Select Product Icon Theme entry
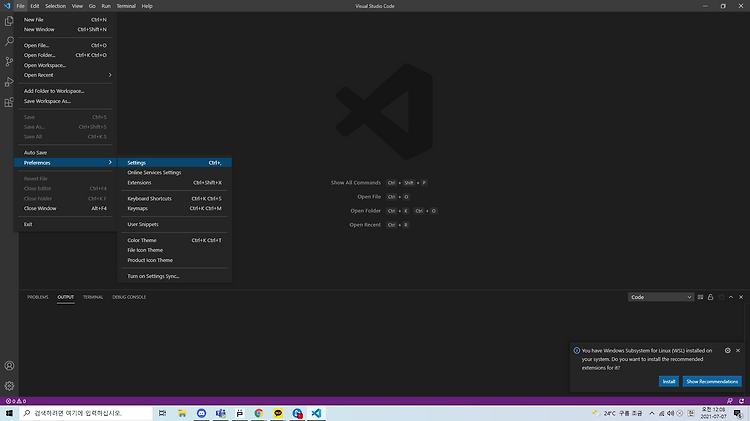750x421 pixels. 175,260
